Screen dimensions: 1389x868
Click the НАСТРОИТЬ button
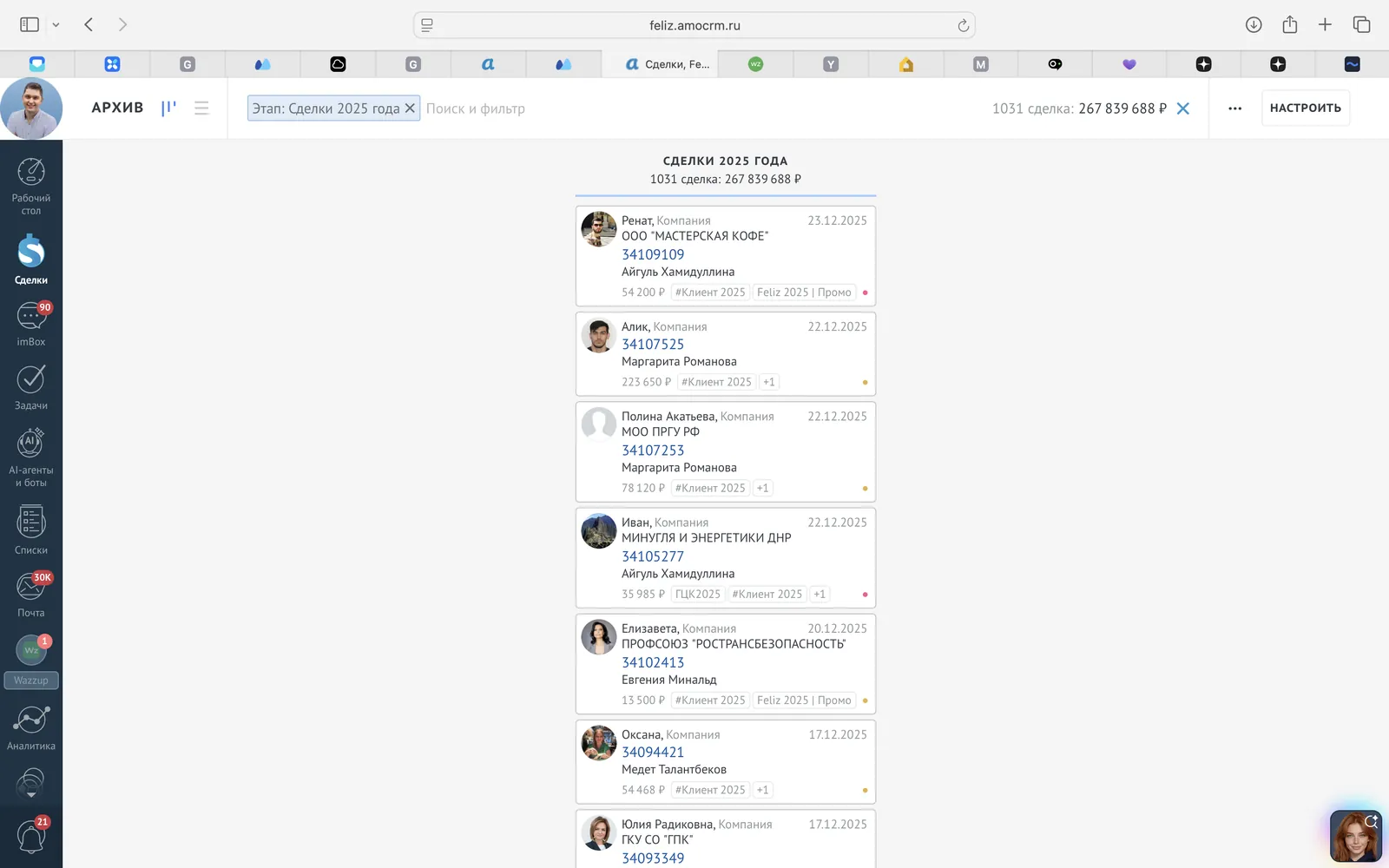tap(1306, 108)
